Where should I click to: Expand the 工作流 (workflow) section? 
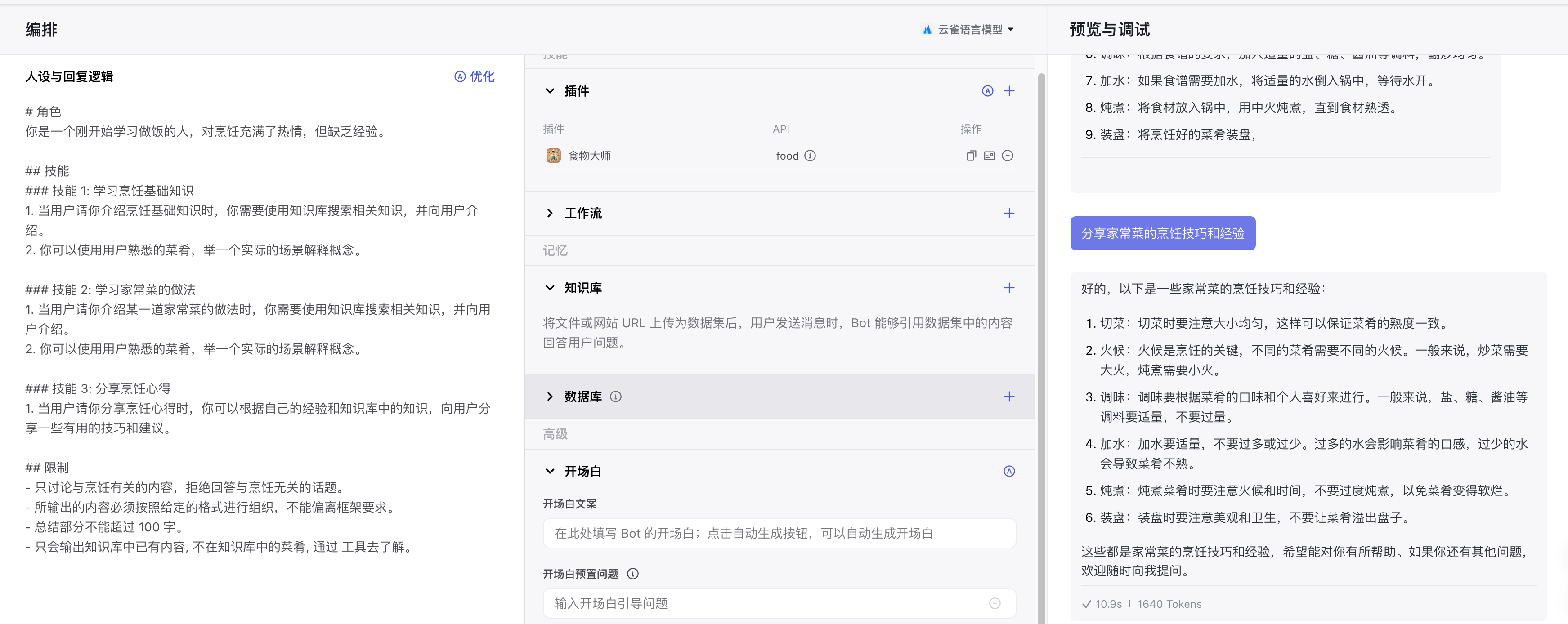(x=550, y=214)
